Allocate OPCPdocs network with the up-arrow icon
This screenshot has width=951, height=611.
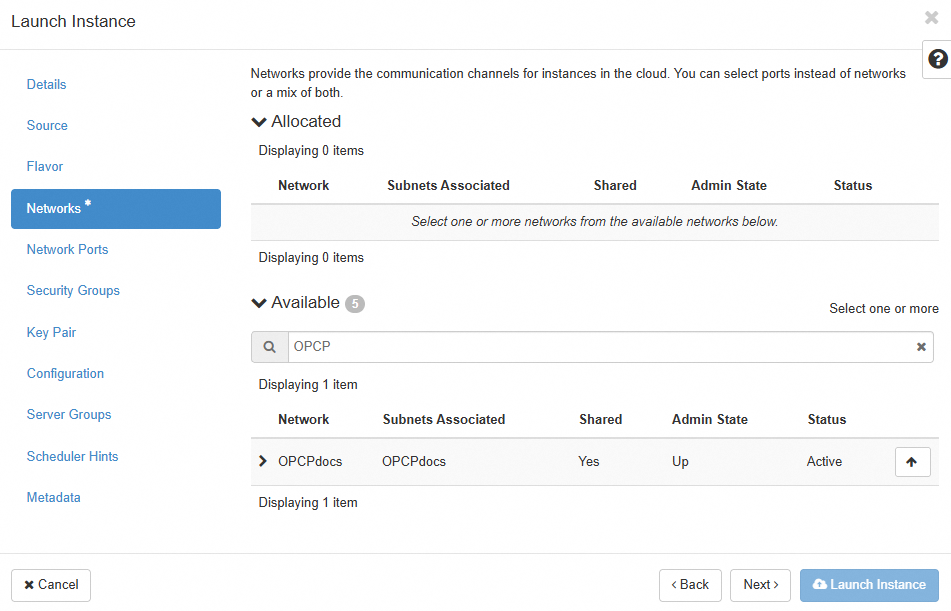(x=912, y=461)
